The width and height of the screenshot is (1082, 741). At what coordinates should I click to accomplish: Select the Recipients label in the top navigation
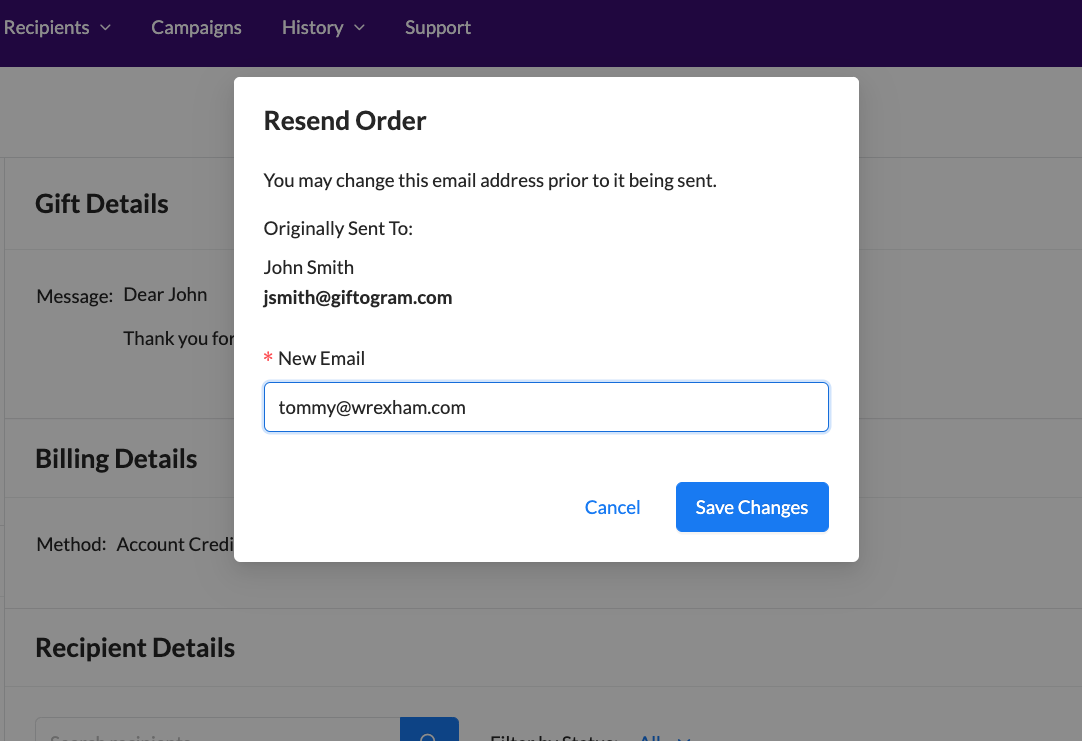point(47,28)
